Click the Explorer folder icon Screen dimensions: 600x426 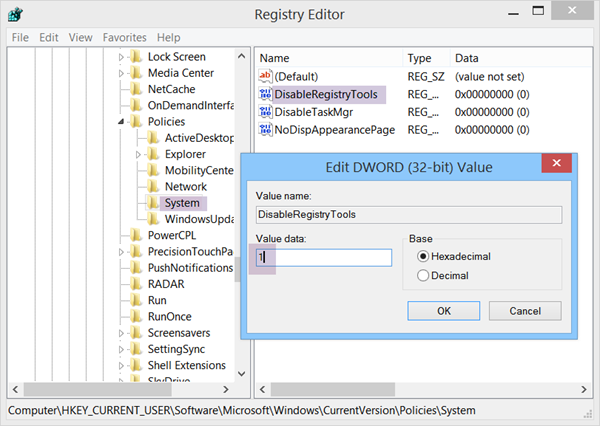coord(153,154)
